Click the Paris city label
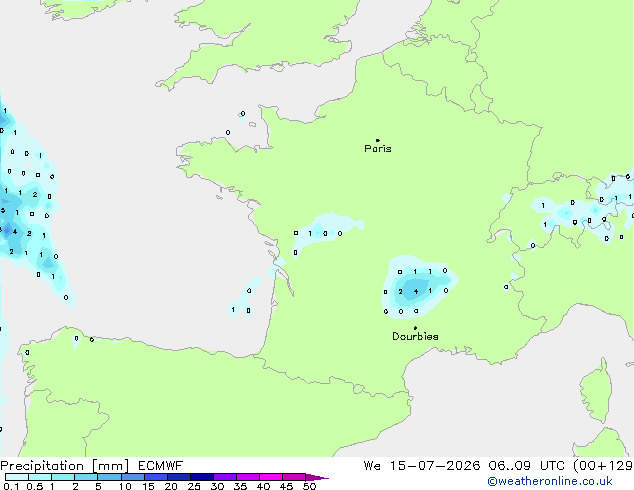The image size is (634, 490). (378, 149)
